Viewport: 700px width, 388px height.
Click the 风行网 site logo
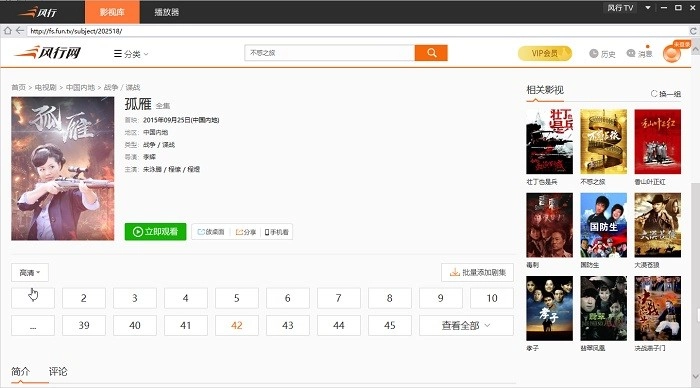tap(48, 53)
